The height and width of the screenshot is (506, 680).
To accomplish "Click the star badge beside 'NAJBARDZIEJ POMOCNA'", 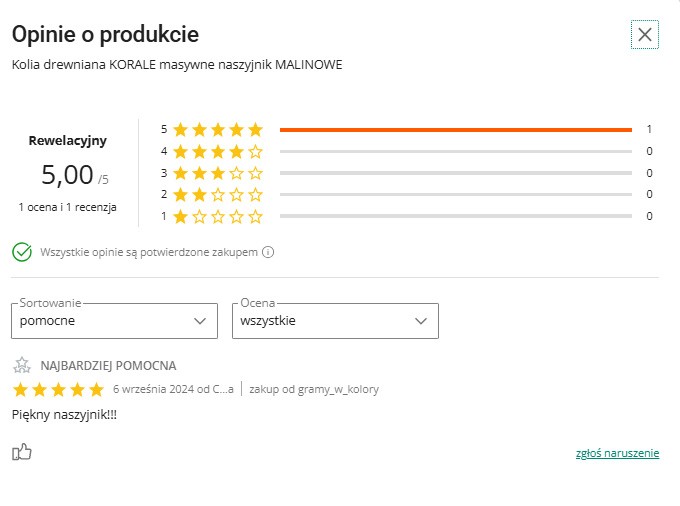I will click(22, 366).
